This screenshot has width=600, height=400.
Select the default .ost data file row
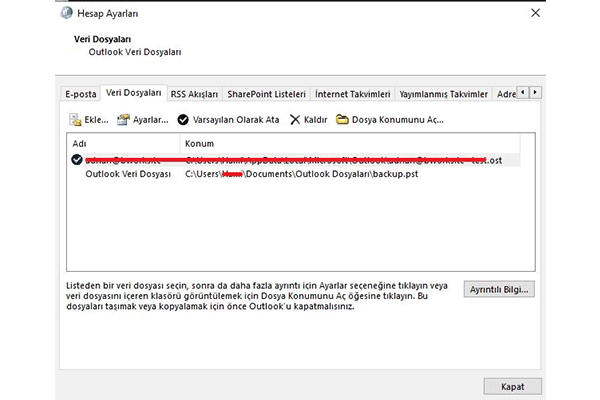click(293, 160)
